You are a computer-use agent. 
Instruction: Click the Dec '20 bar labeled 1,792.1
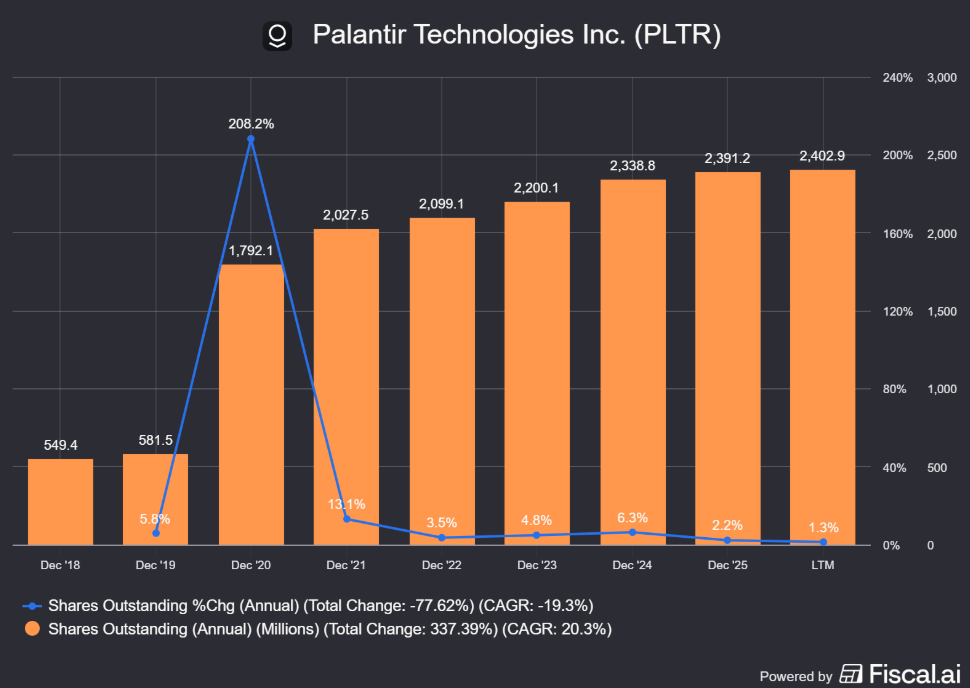tap(251, 405)
